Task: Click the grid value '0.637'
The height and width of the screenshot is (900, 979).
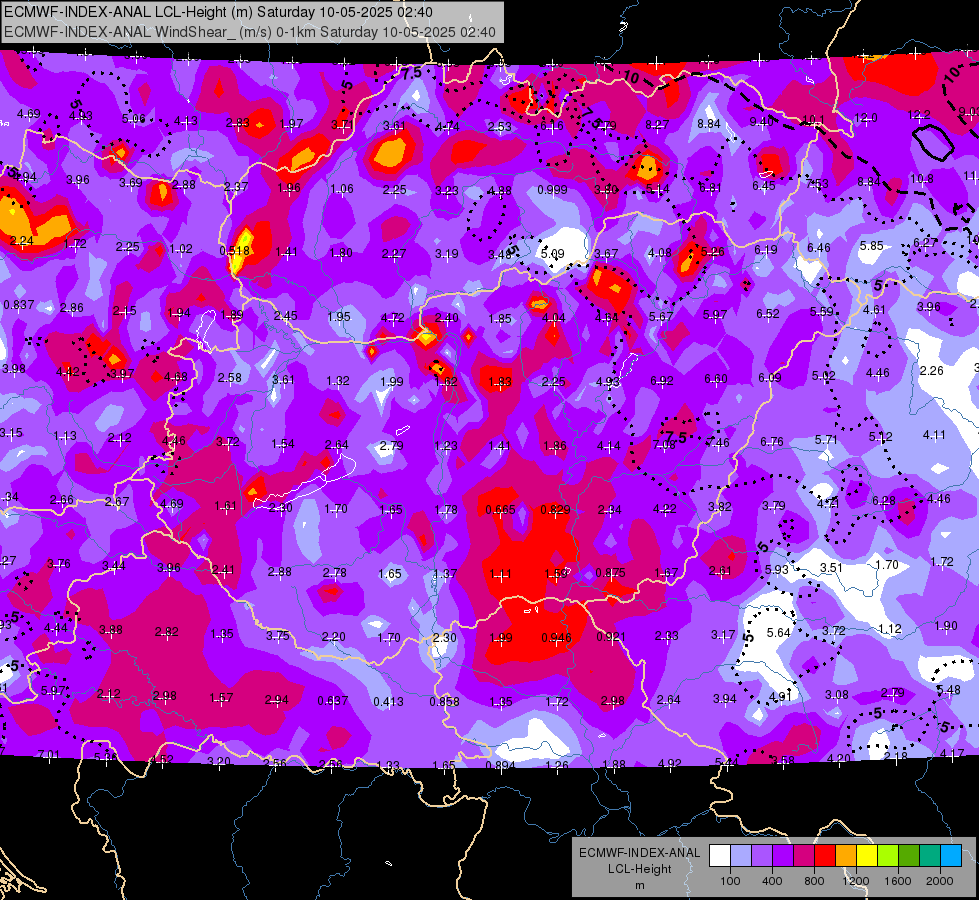Action: [333, 701]
